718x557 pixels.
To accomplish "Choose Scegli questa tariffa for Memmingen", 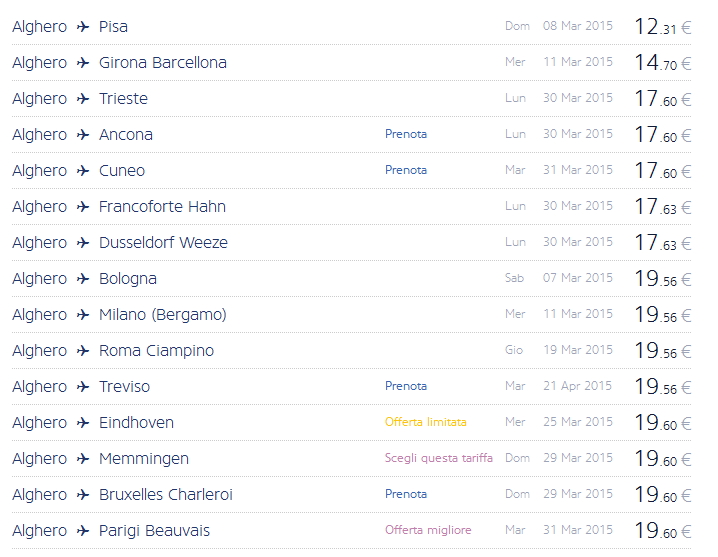I will [x=440, y=458].
